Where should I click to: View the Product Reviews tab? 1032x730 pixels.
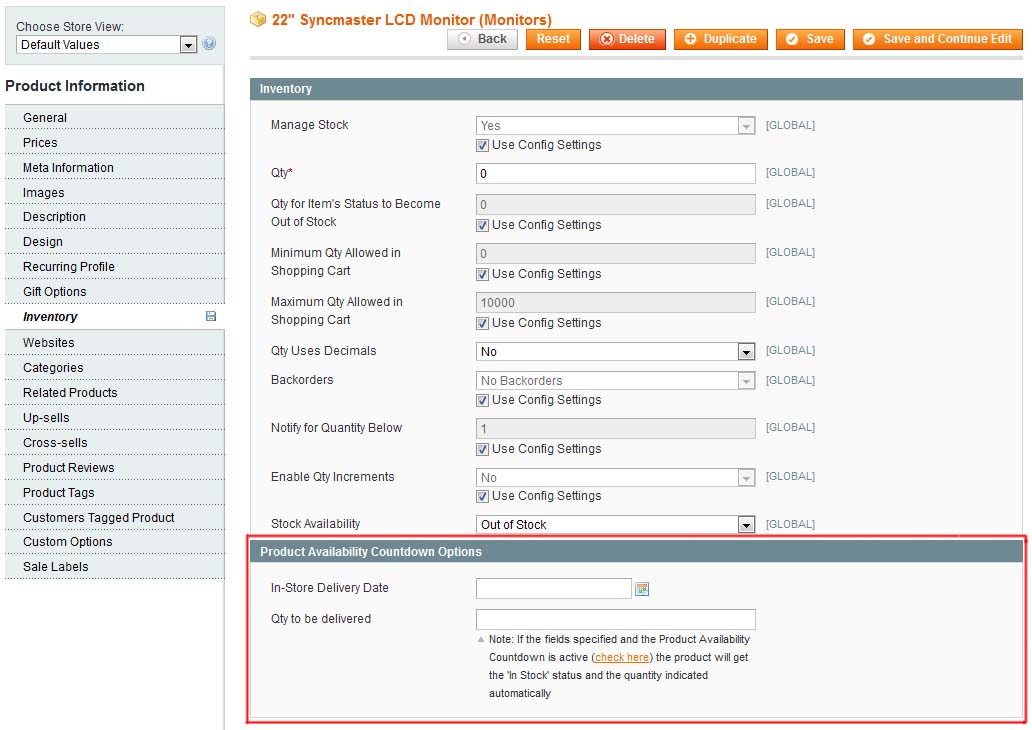pyautogui.click(x=115, y=468)
